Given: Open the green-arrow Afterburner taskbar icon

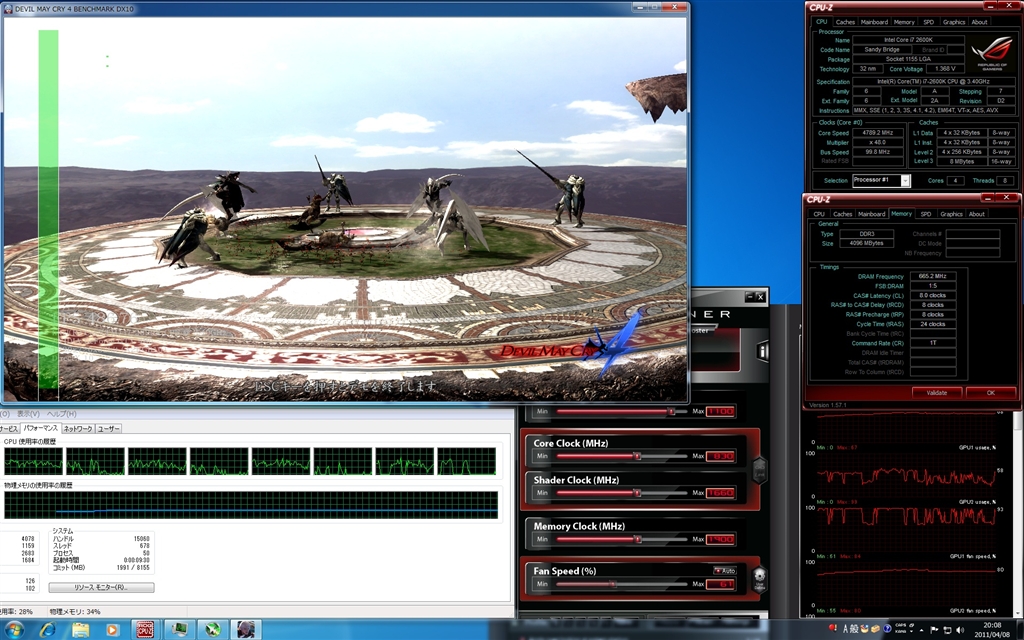Looking at the screenshot, I should (x=213, y=630).
